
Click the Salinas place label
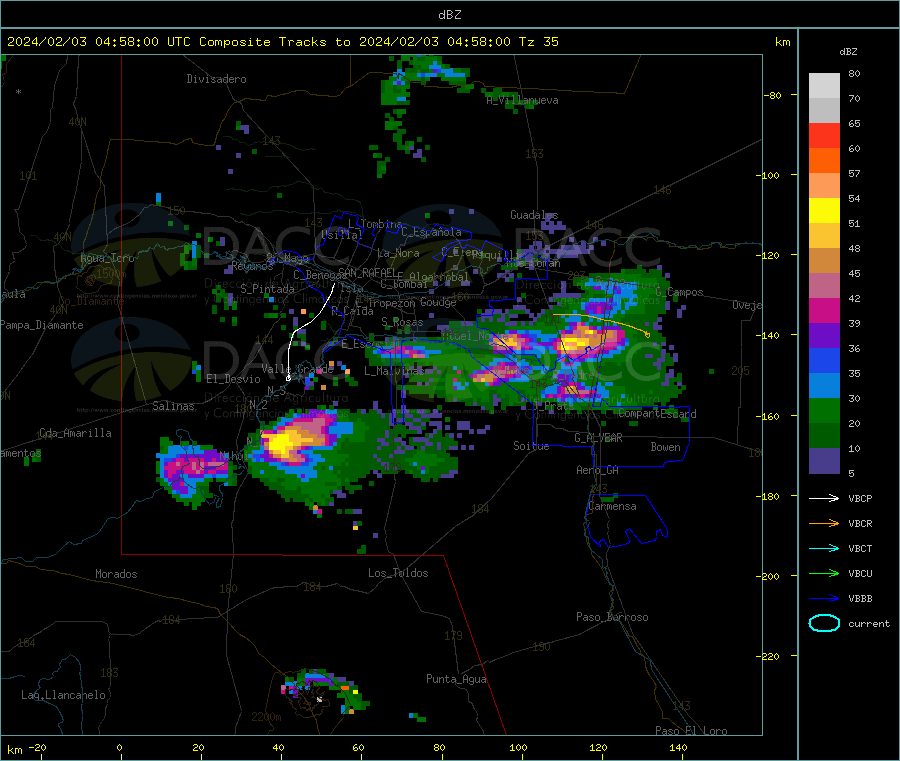pos(173,406)
